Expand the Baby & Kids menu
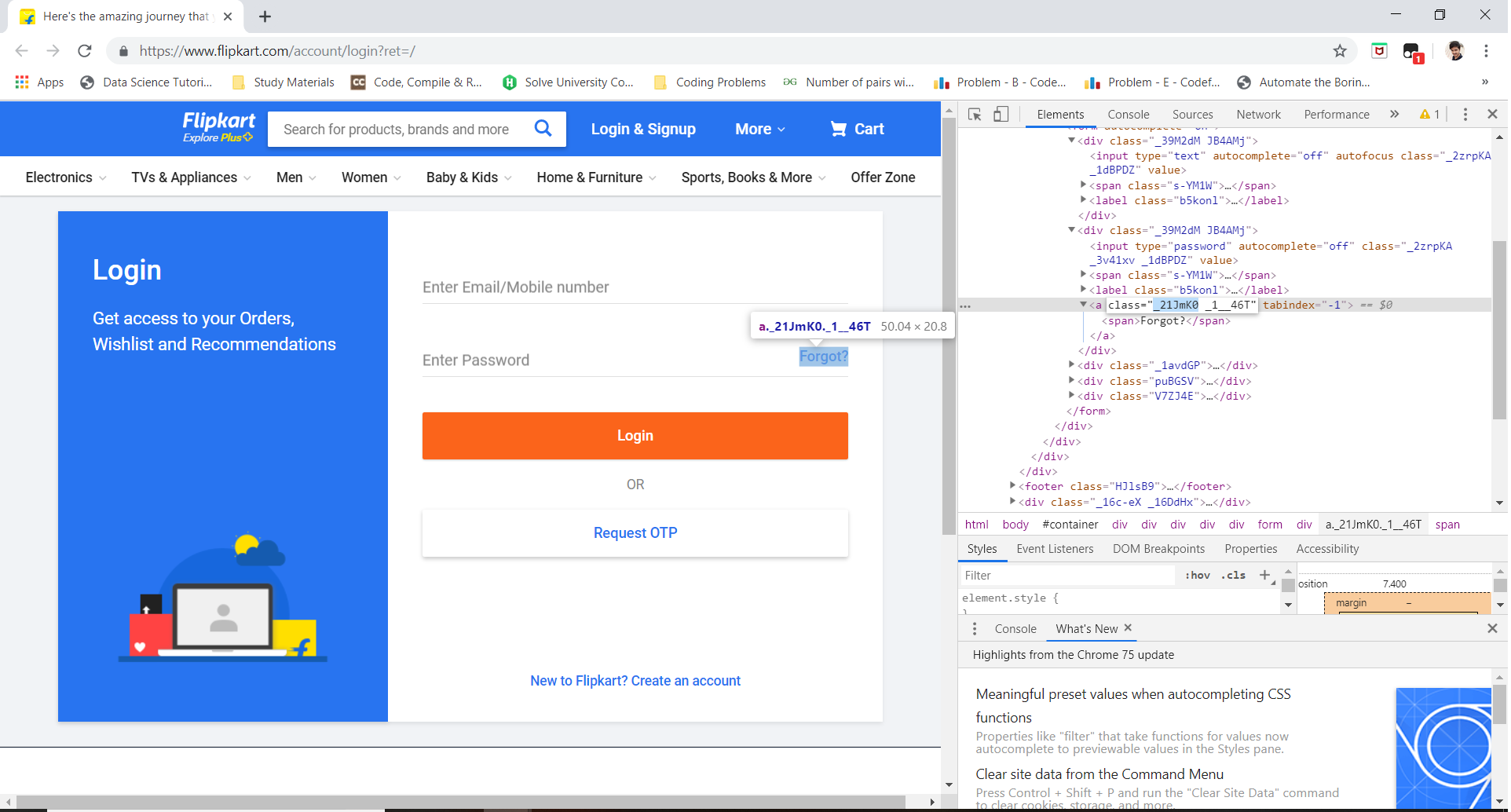The image size is (1511, 812). tap(469, 178)
